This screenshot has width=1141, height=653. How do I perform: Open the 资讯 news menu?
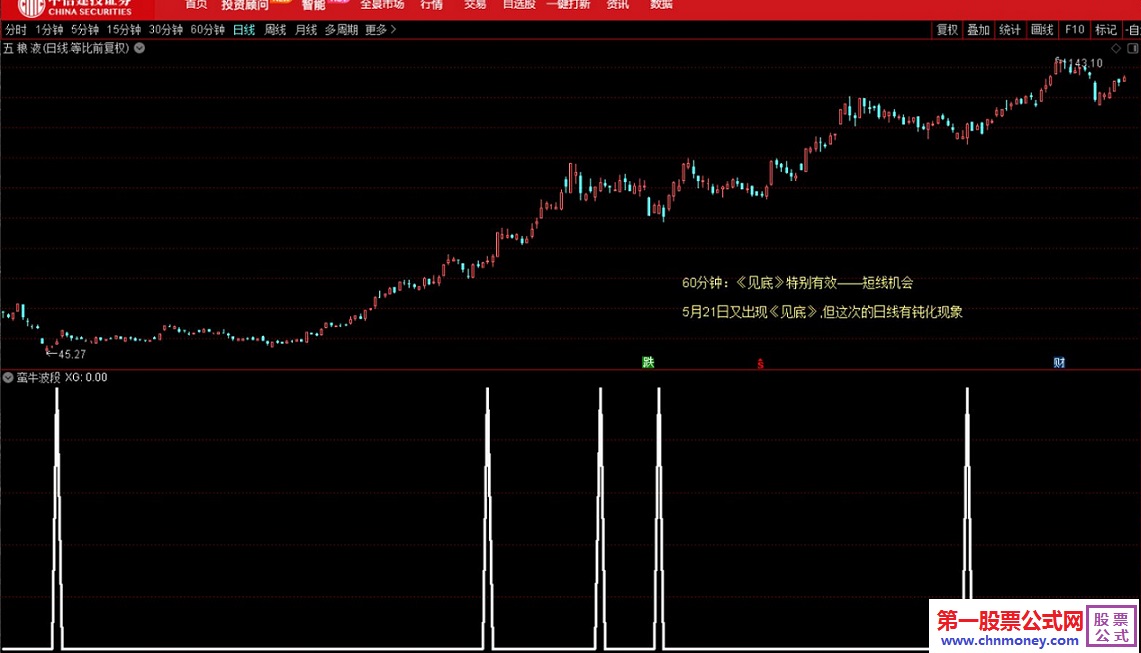(x=618, y=4)
